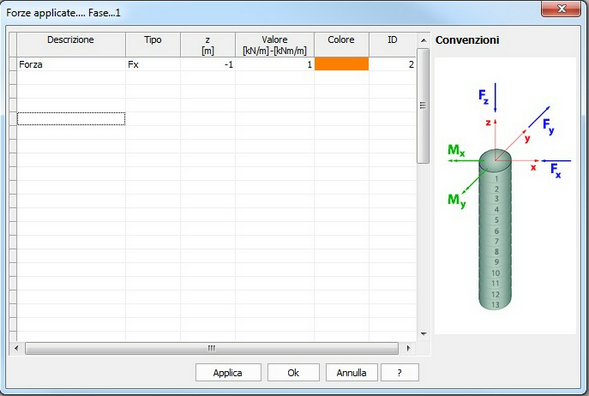Click the vertical scrollbar up arrow
The image size is (589, 396).
pyautogui.click(x=423, y=40)
